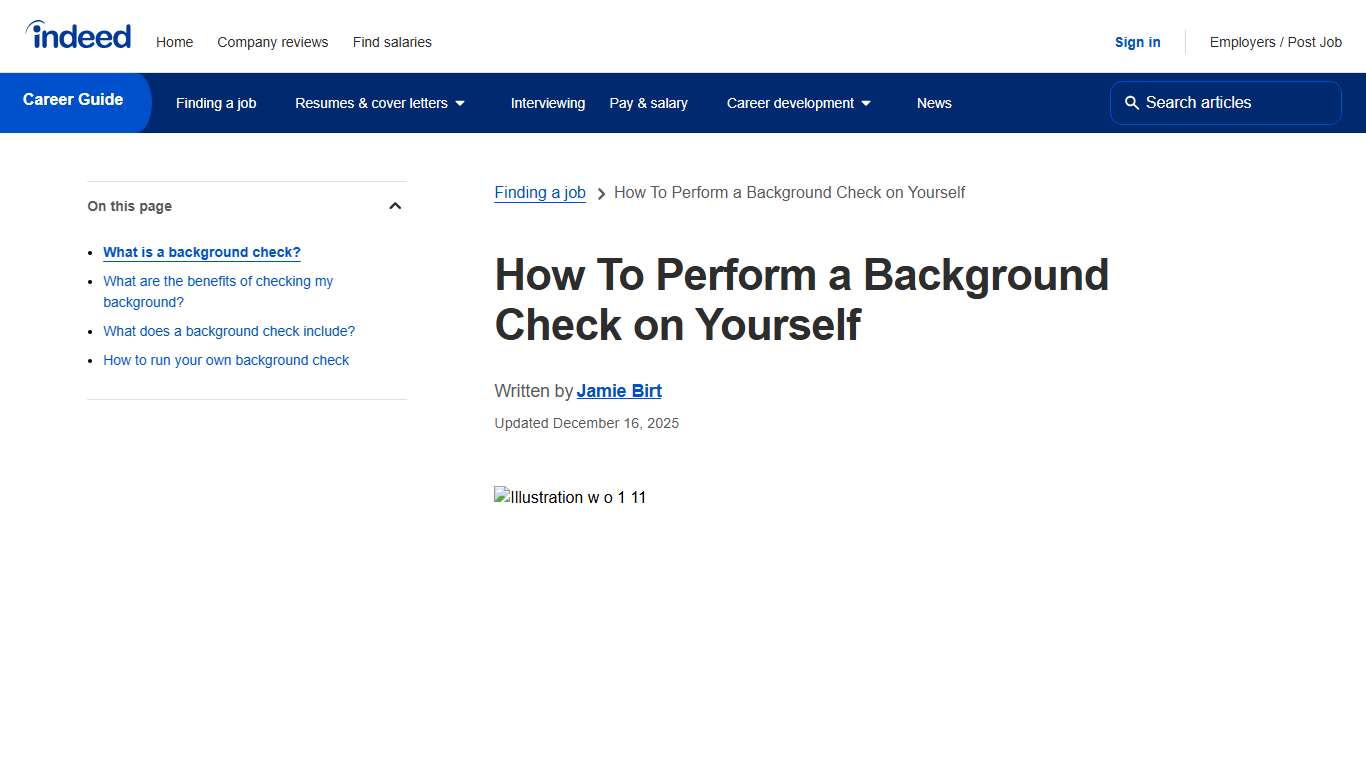Click the chevron next to Resumes & cover letters
This screenshot has height=768, width=1366.
click(x=460, y=103)
